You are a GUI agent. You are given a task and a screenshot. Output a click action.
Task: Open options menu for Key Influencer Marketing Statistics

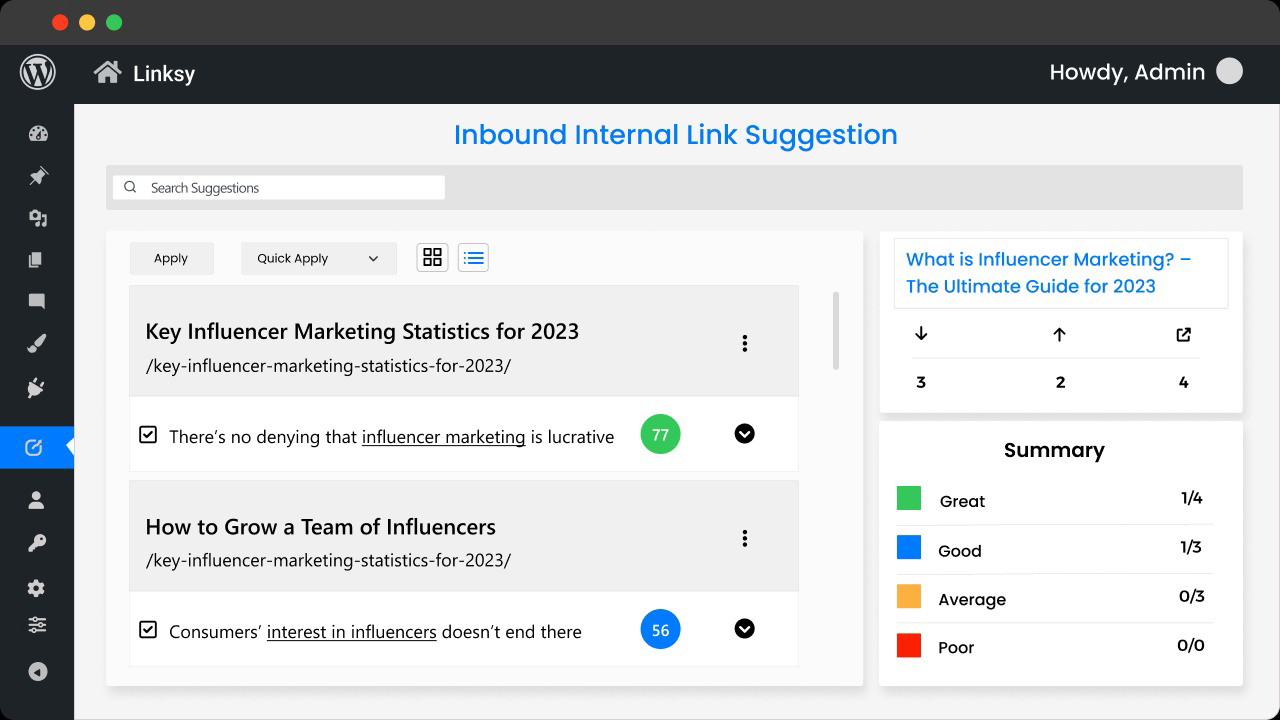(x=744, y=343)
